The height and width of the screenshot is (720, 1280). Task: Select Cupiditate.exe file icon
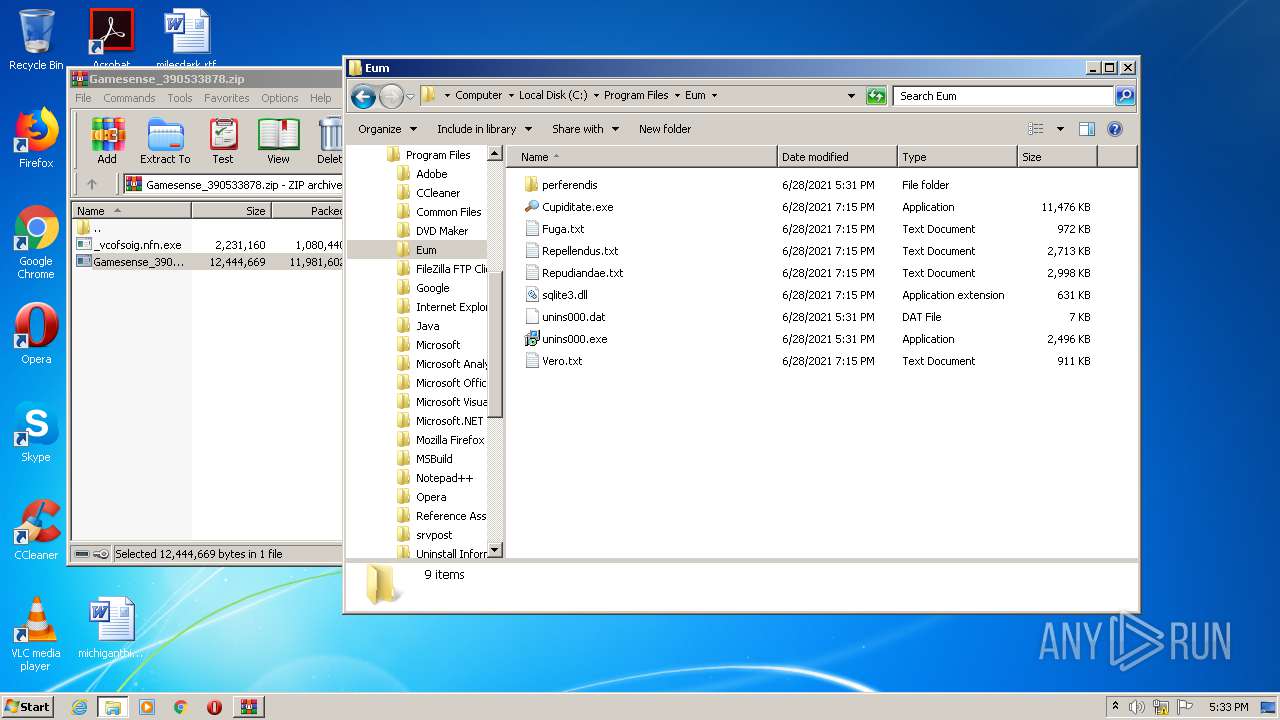pyautogui.click(x=532, y=207)
